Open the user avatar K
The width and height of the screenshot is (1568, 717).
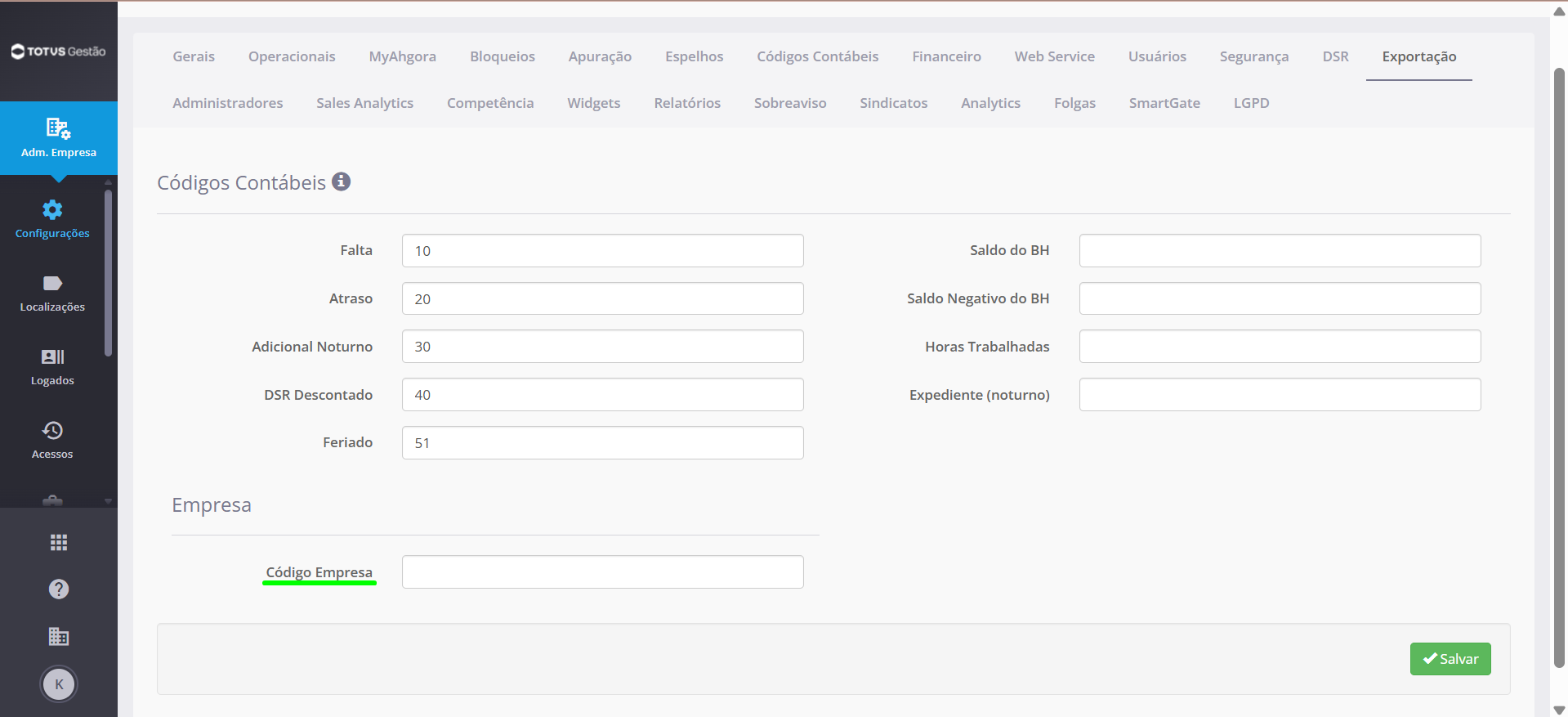(59, 684)
